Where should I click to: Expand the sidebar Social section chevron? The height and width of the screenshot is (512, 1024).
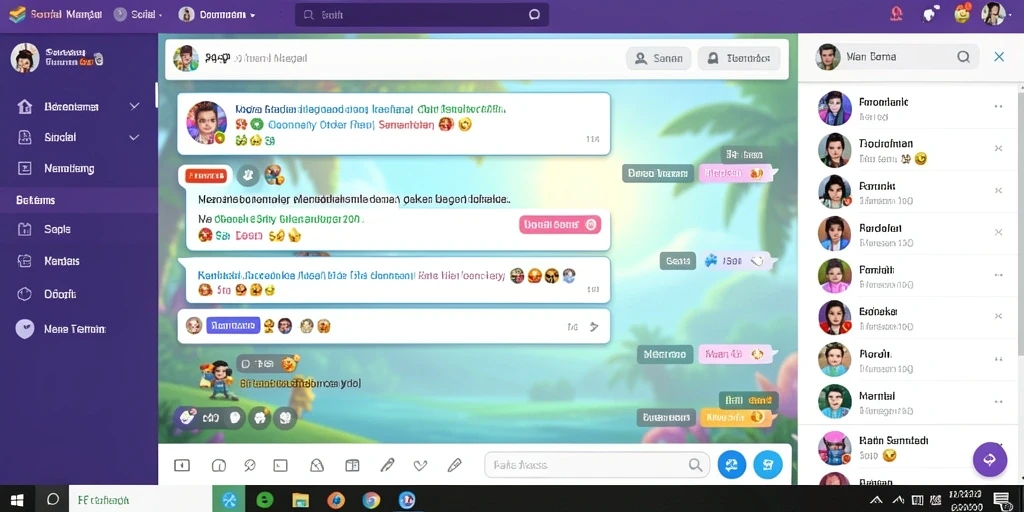(x=135, y=137)
